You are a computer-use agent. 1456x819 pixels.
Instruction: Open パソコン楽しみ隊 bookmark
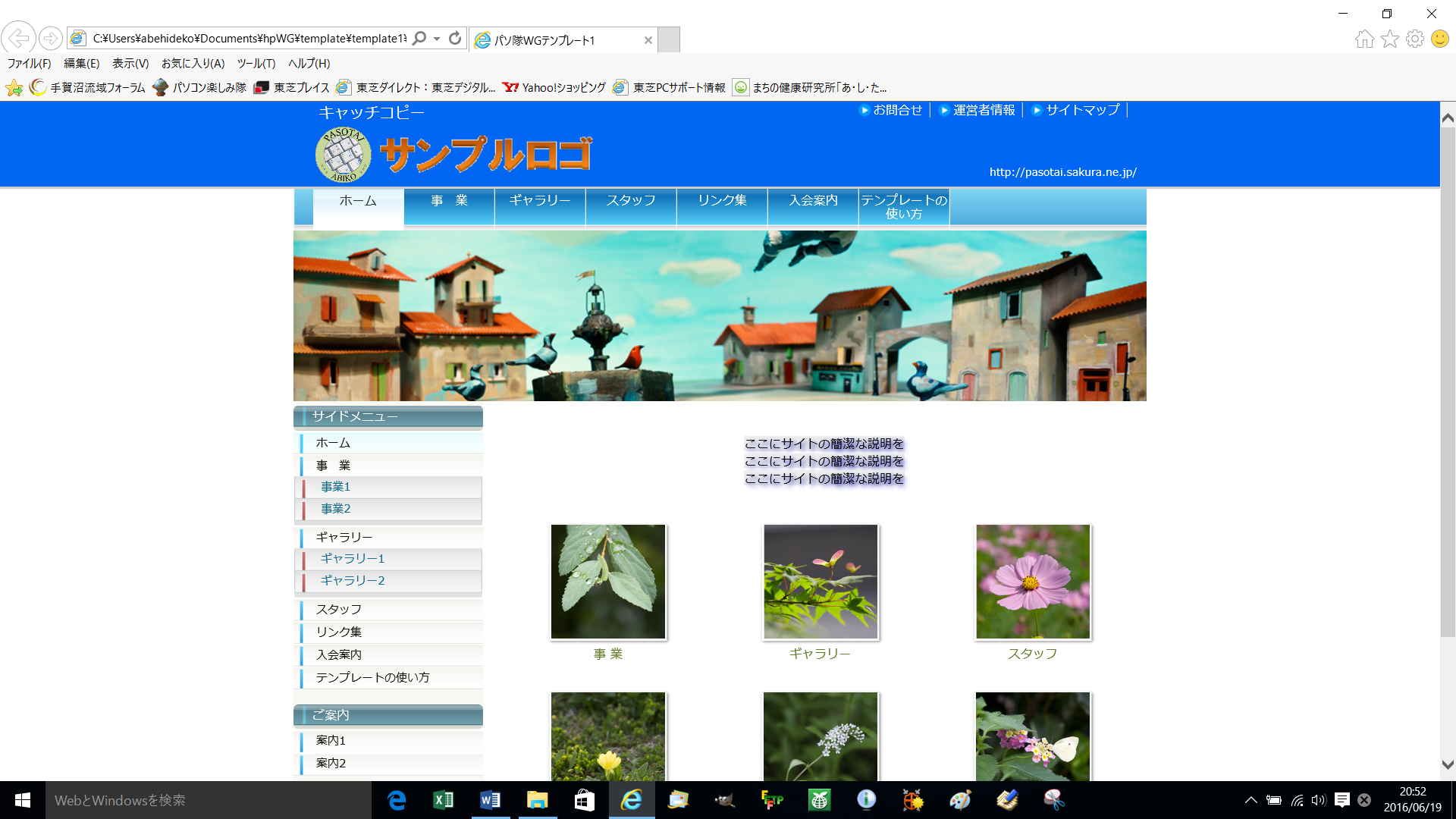[x=199, y=88]
